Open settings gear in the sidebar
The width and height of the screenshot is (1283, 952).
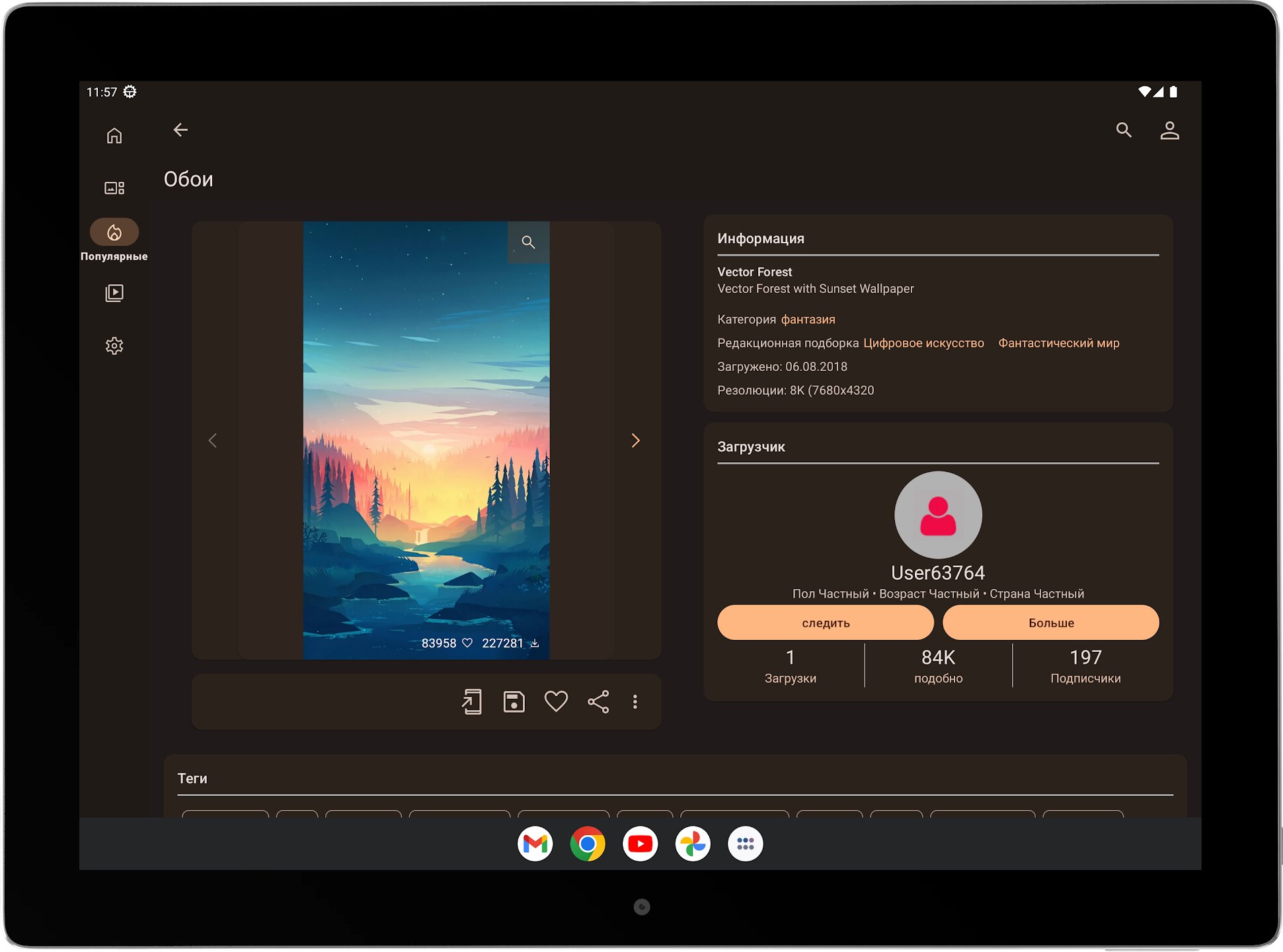(114, 346)
